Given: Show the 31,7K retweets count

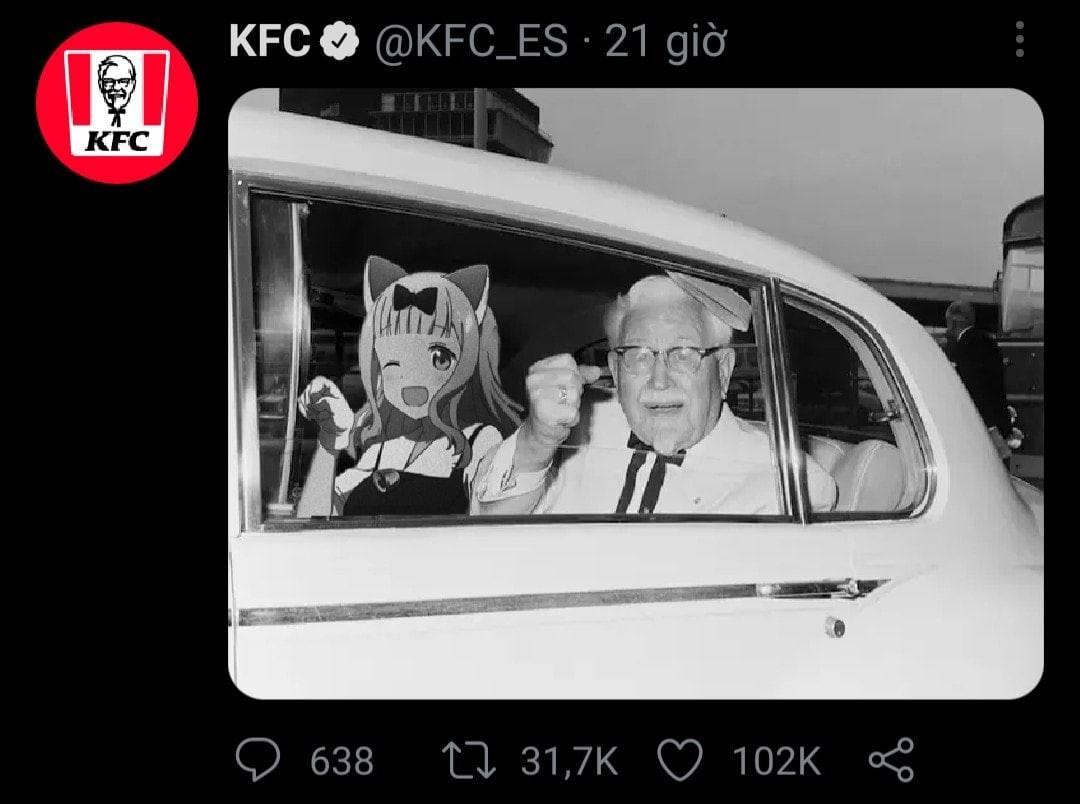Looking at the screenshot, I should (x=569, y=761).
